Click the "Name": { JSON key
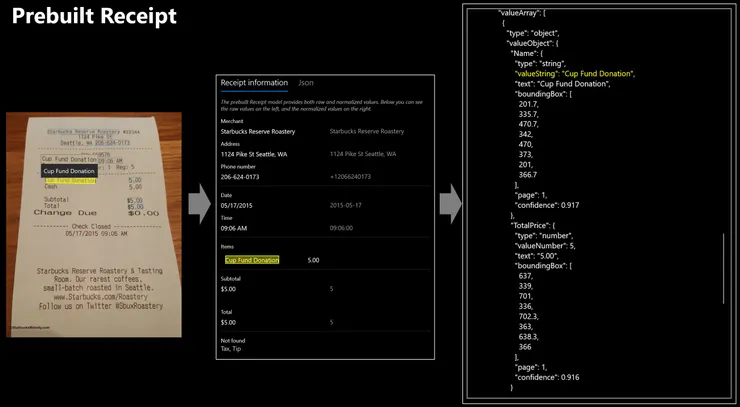Image resolution: width=740 pixels, height=407 pixels. (x=527, y=54)
